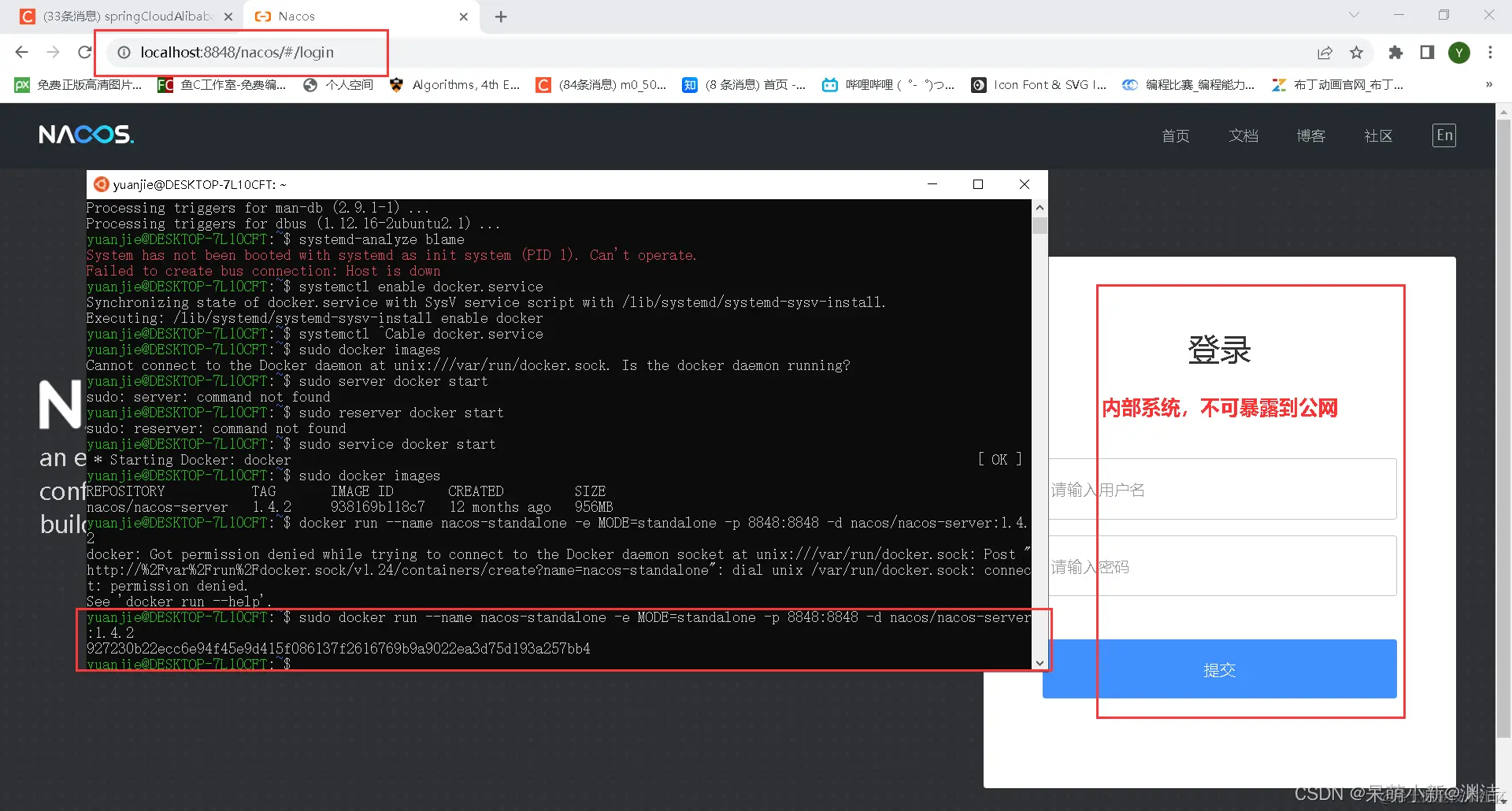Open the Chrome three-dot menu
The height and width of the screenshot is (811, 1512).
tap(1490, 53)
